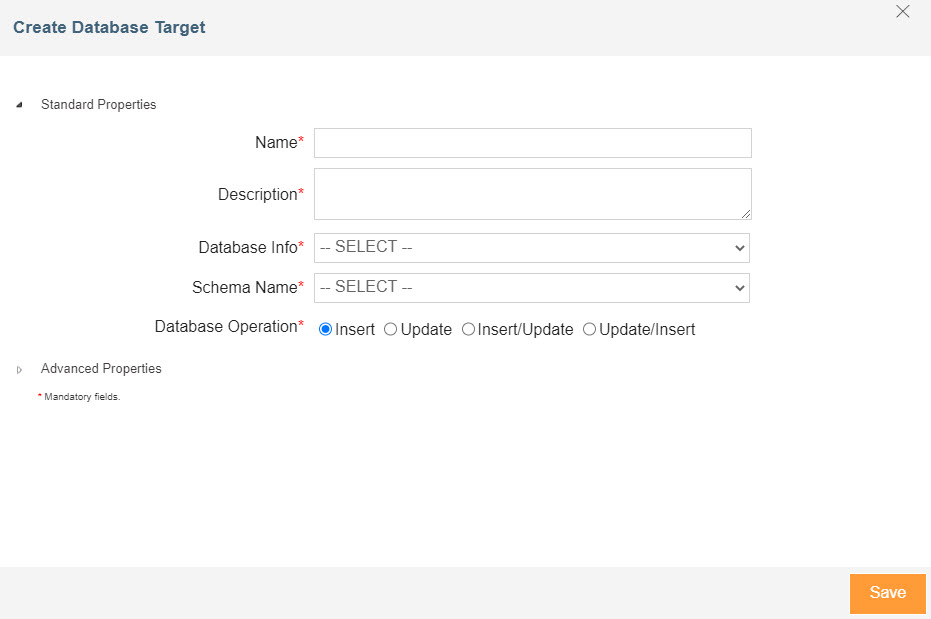This screenshot has height=619, width=931.
Task: Close the Create Database Target dialog
Action: pyautogui.click(x=903, y=12)
